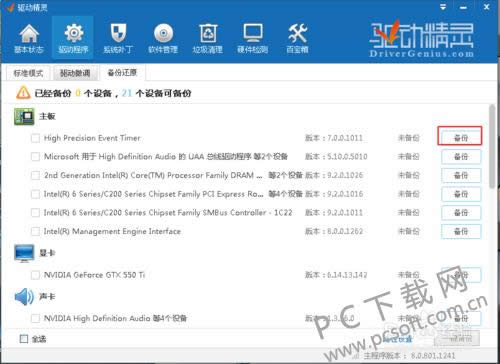The width and height of the screenshot is (500, 364).
Task: Select the 备份还原 tab
Action: tap(122, 72)
